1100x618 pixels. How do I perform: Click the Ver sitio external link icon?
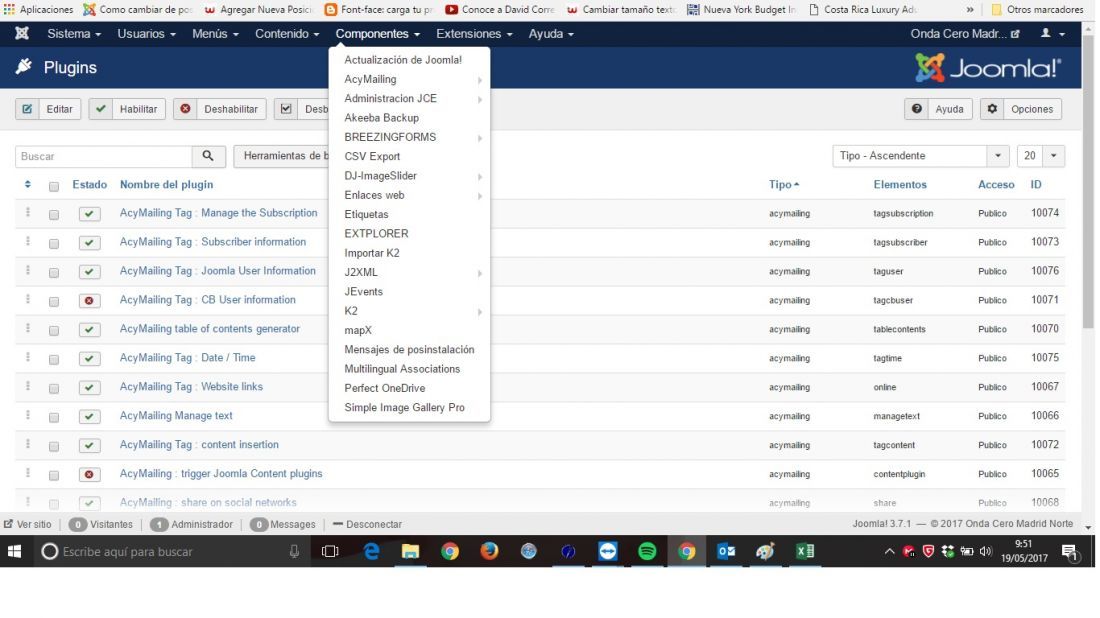click(x=8, y=524)
